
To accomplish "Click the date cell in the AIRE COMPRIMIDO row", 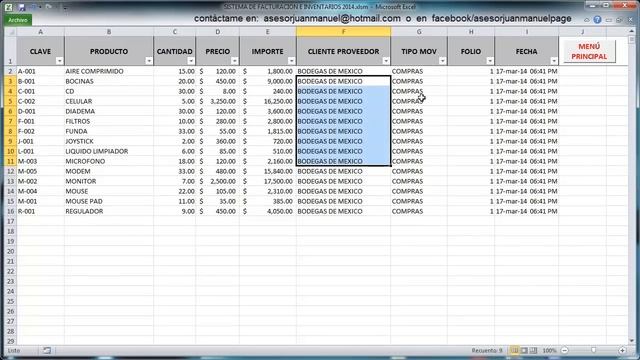I will [x=527, y=71].
